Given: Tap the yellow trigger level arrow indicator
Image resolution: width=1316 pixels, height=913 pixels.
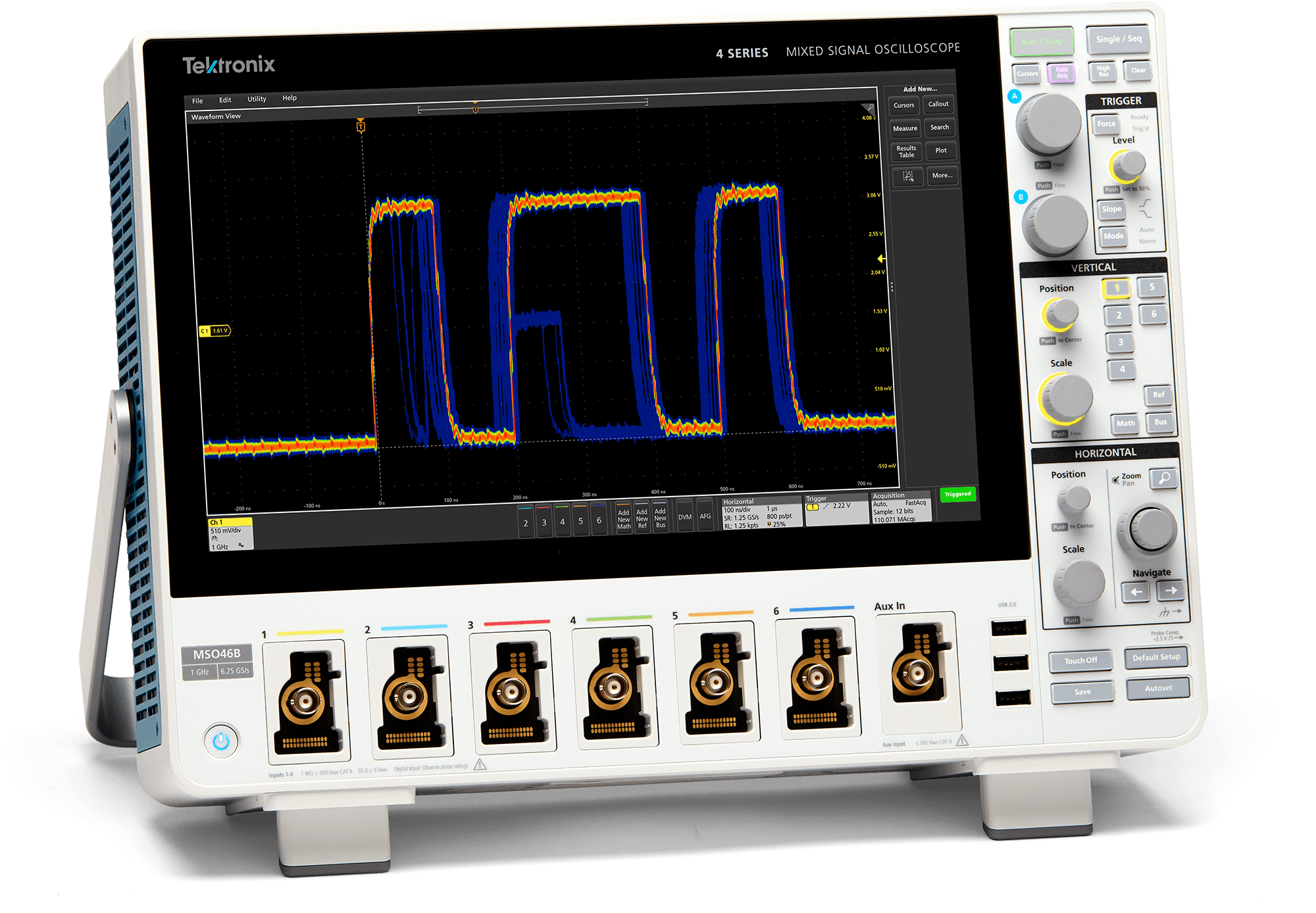Looking at the screenshot, I should (x=881, y=259).
